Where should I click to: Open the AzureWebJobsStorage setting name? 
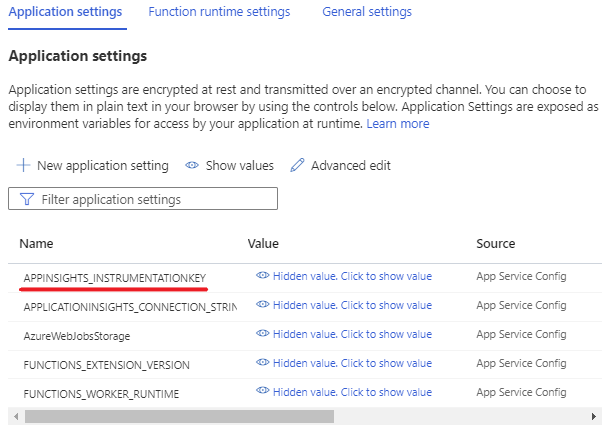coord(77,335)
